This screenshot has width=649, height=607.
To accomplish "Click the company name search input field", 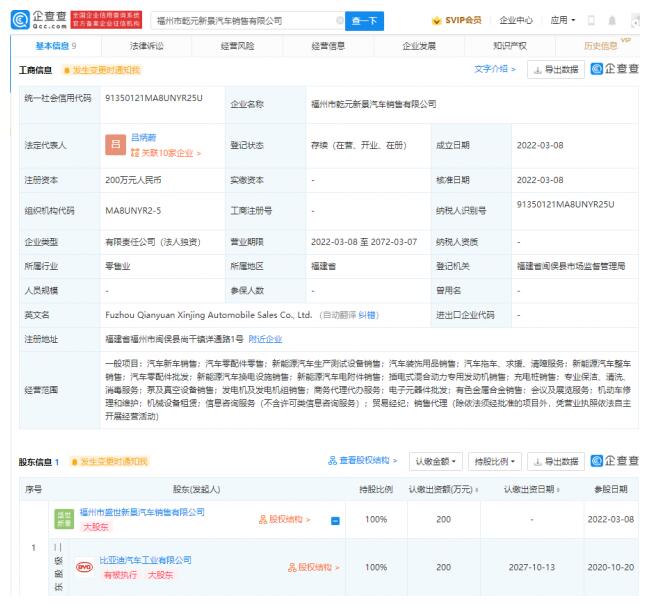I will [x=240, y=20].
